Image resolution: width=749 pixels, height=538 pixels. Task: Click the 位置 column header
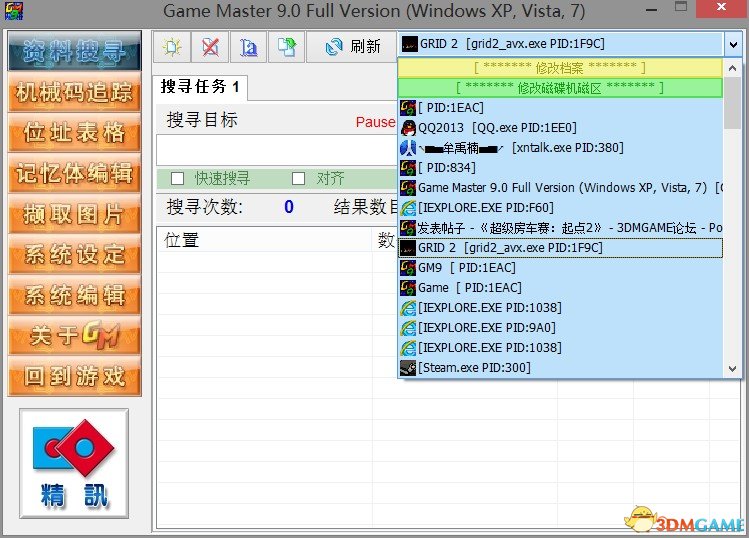(x=264, y=240)
